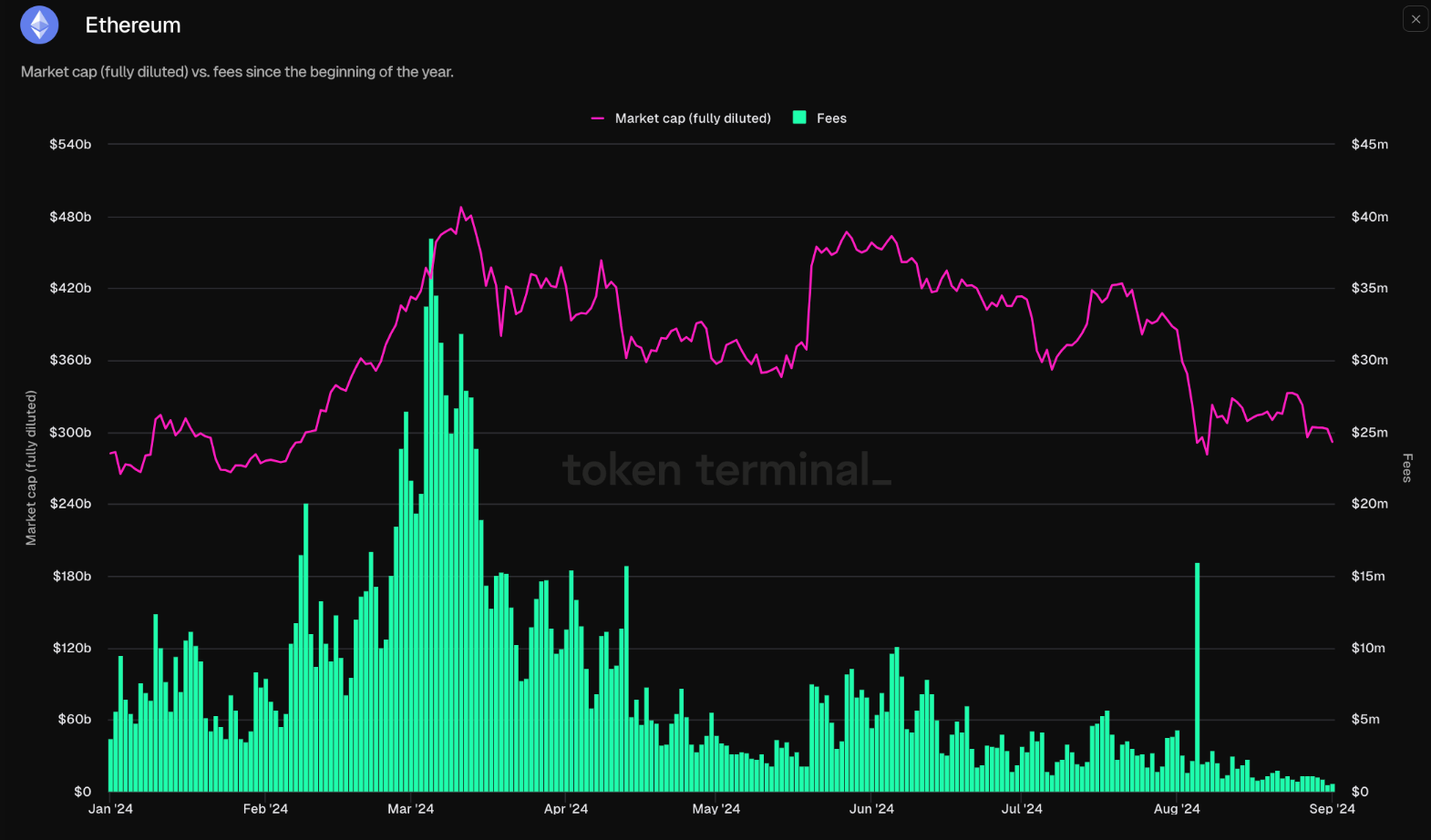
Task: Click the vertical Market cap (fully diluted) axis title
Action: [31, 468]
